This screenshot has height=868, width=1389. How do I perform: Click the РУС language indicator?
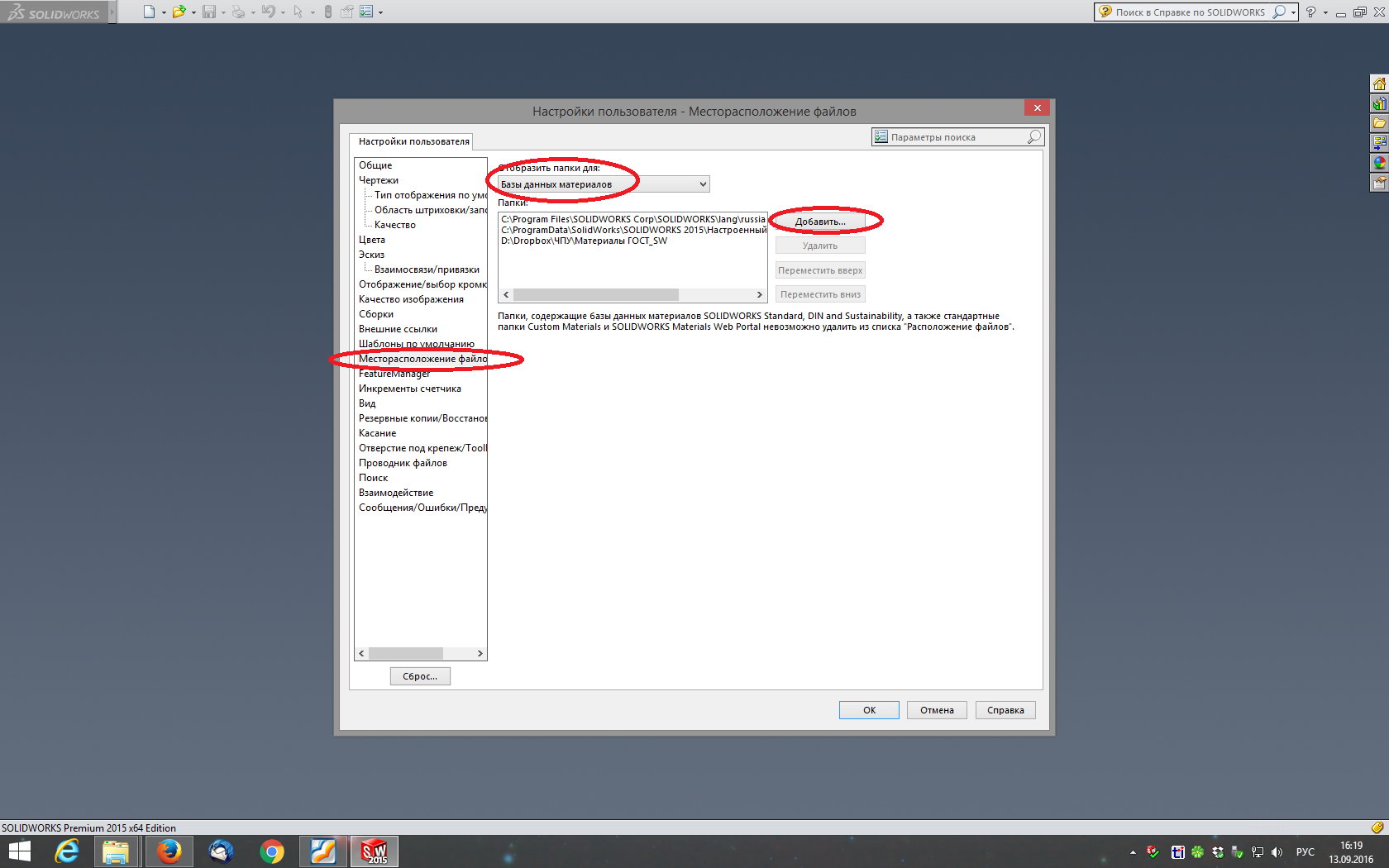(x=1305, y=852)
